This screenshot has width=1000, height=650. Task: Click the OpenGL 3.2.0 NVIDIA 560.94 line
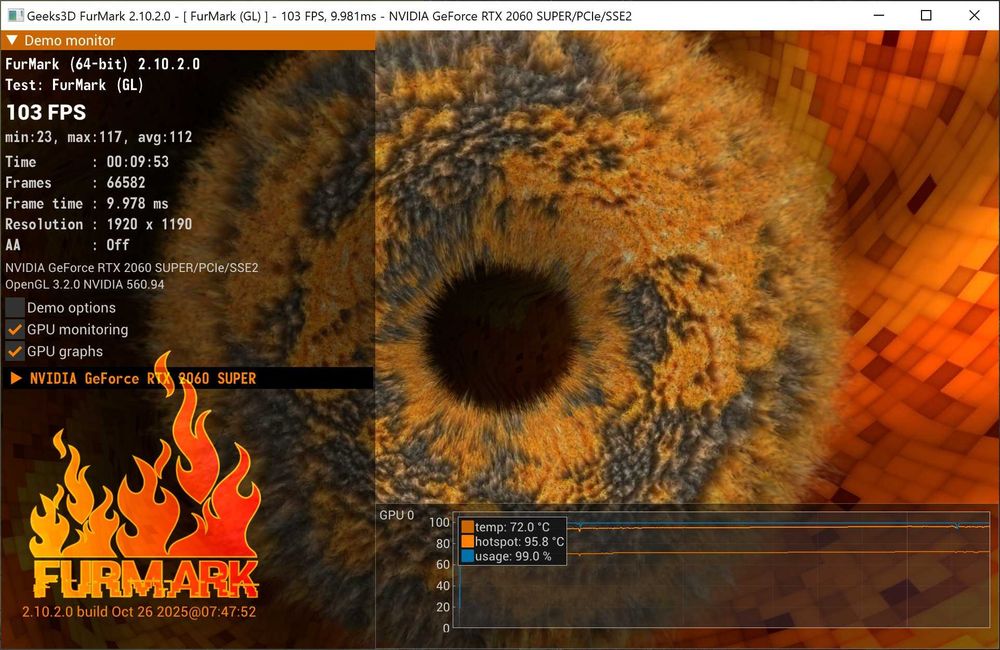[85, 284]
